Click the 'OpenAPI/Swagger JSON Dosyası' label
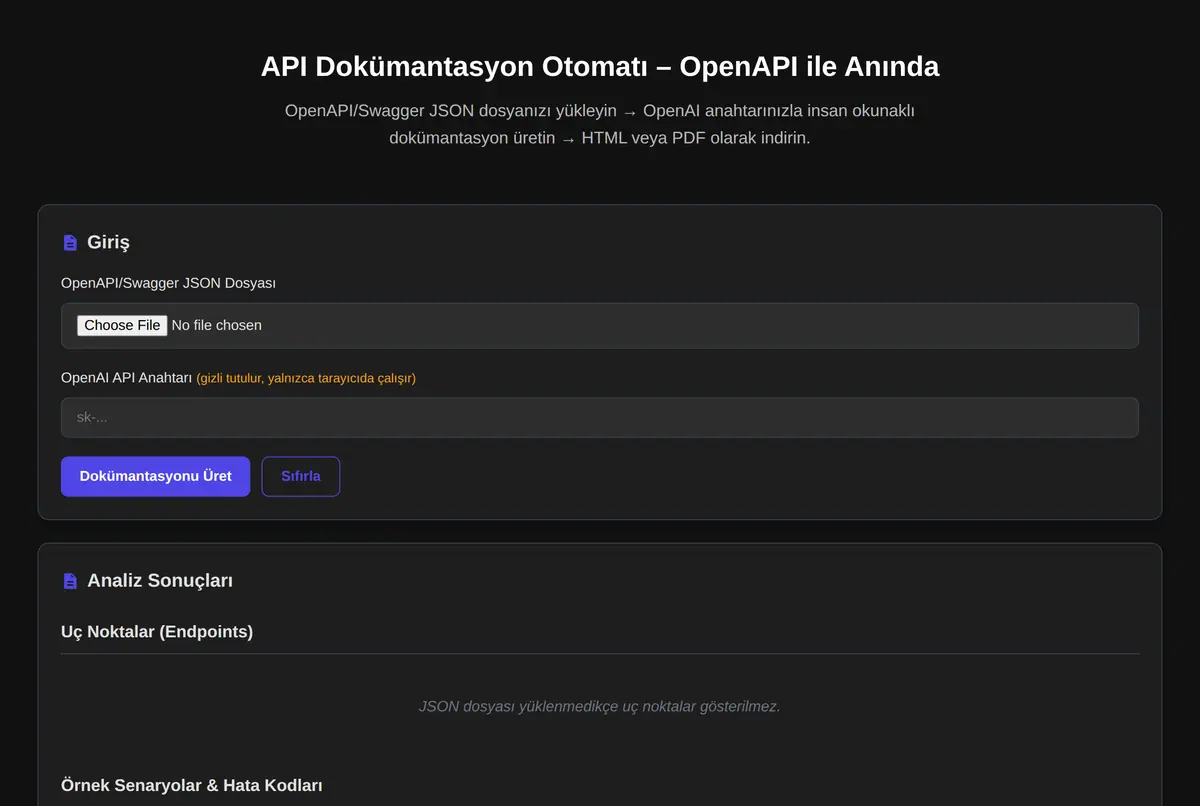The height and width of the screenshot is (806, 1200). point(168,283)
